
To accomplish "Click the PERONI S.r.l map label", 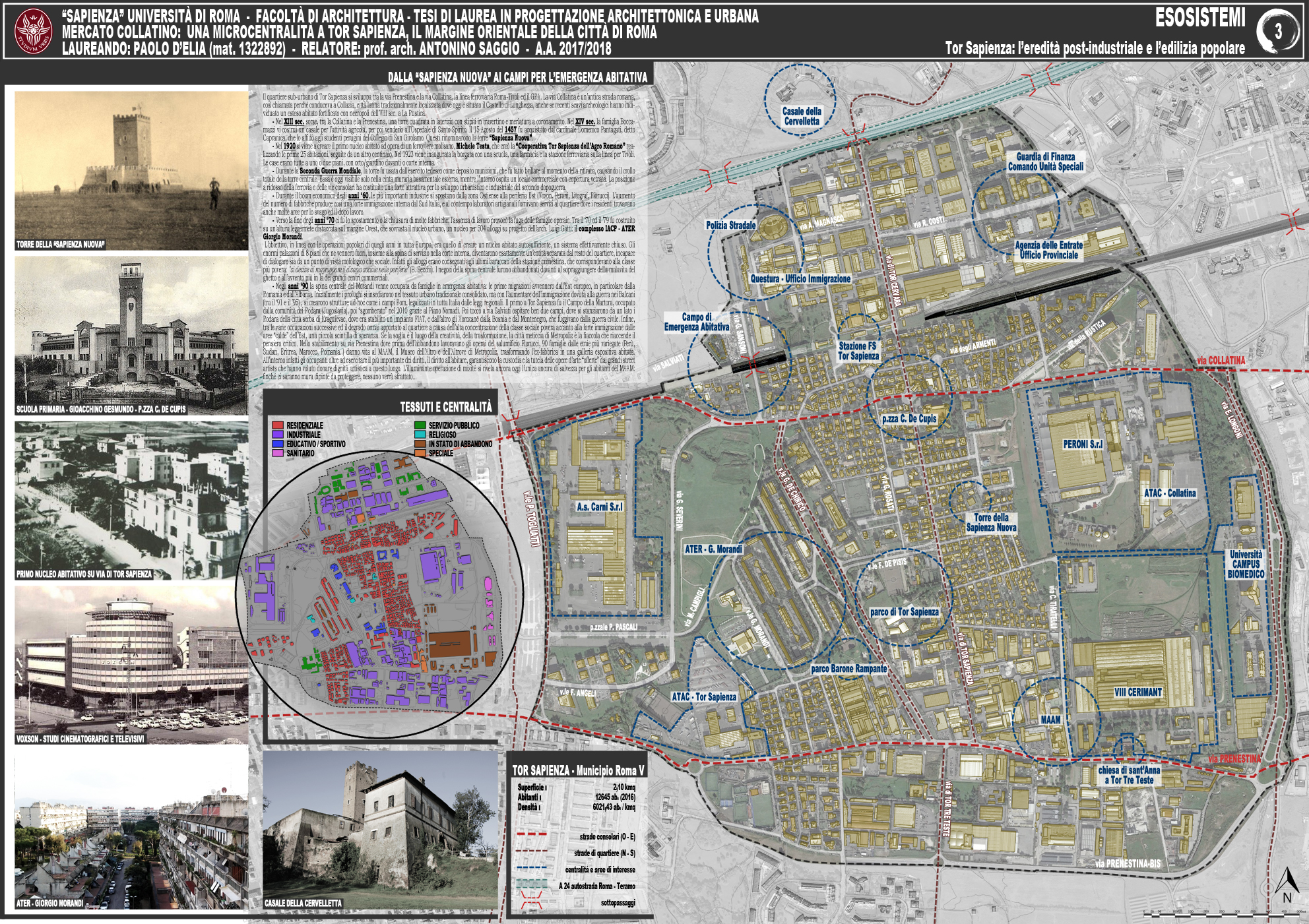I will pyautogui.click(x=1082, y=444).
